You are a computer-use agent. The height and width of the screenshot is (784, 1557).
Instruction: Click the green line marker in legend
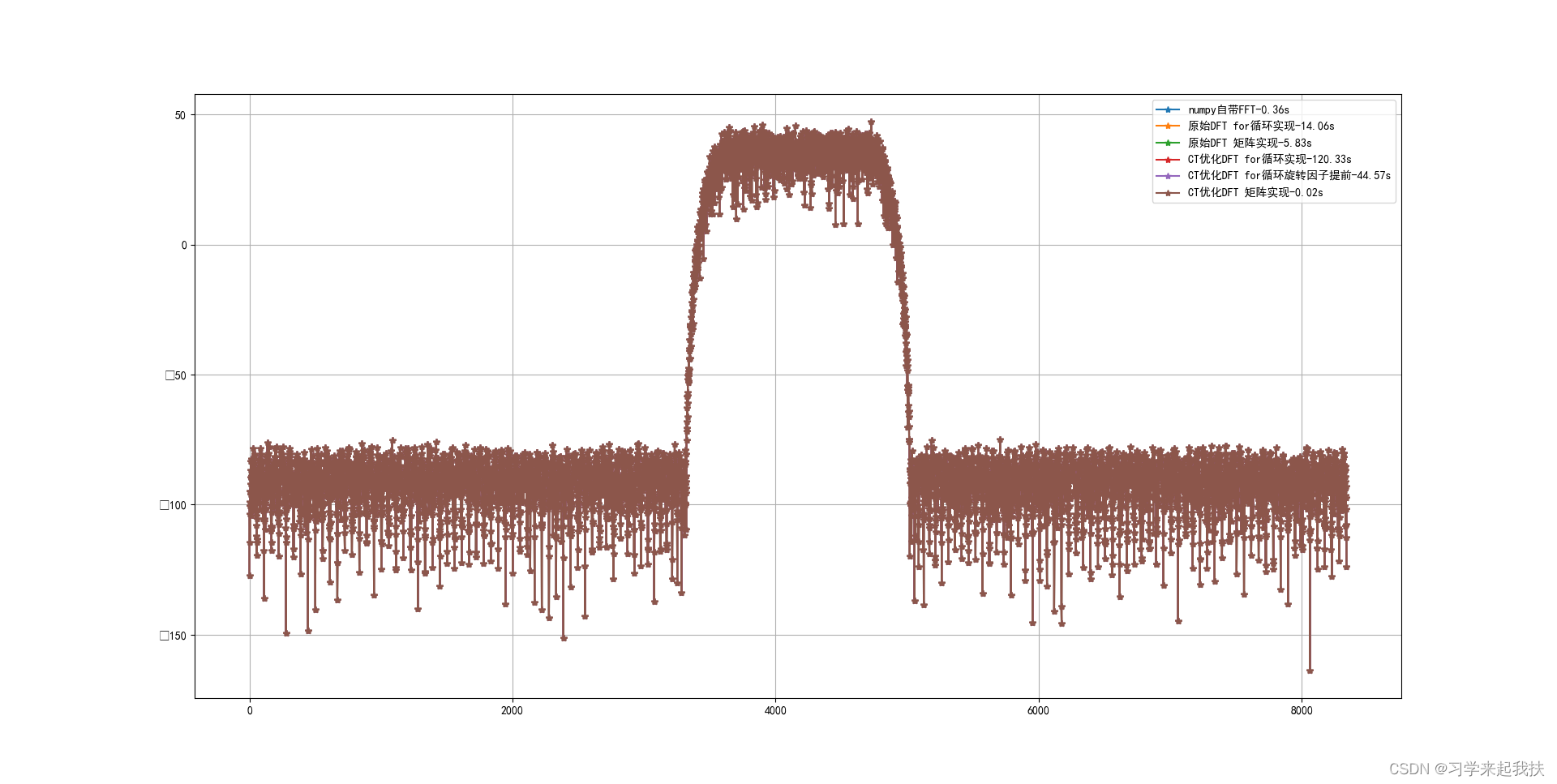pos(1168,143)
